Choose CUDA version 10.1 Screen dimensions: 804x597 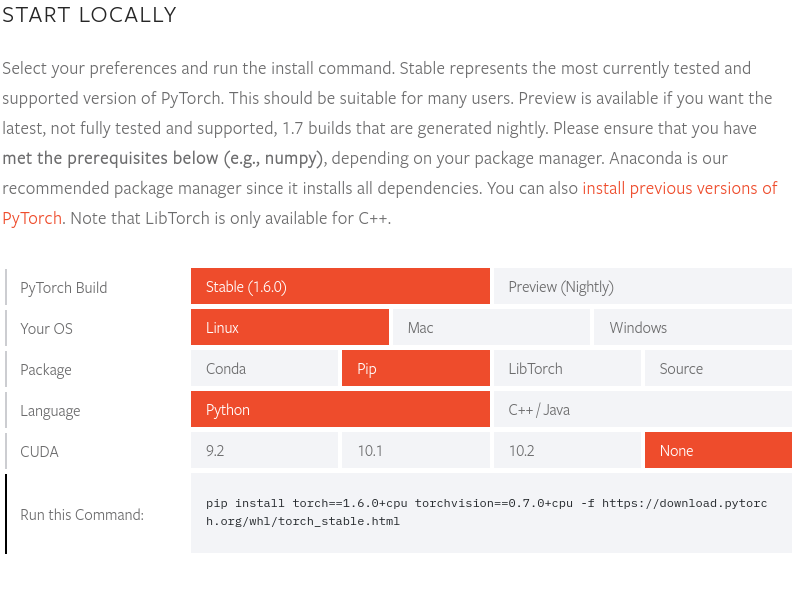click(415, 451)
